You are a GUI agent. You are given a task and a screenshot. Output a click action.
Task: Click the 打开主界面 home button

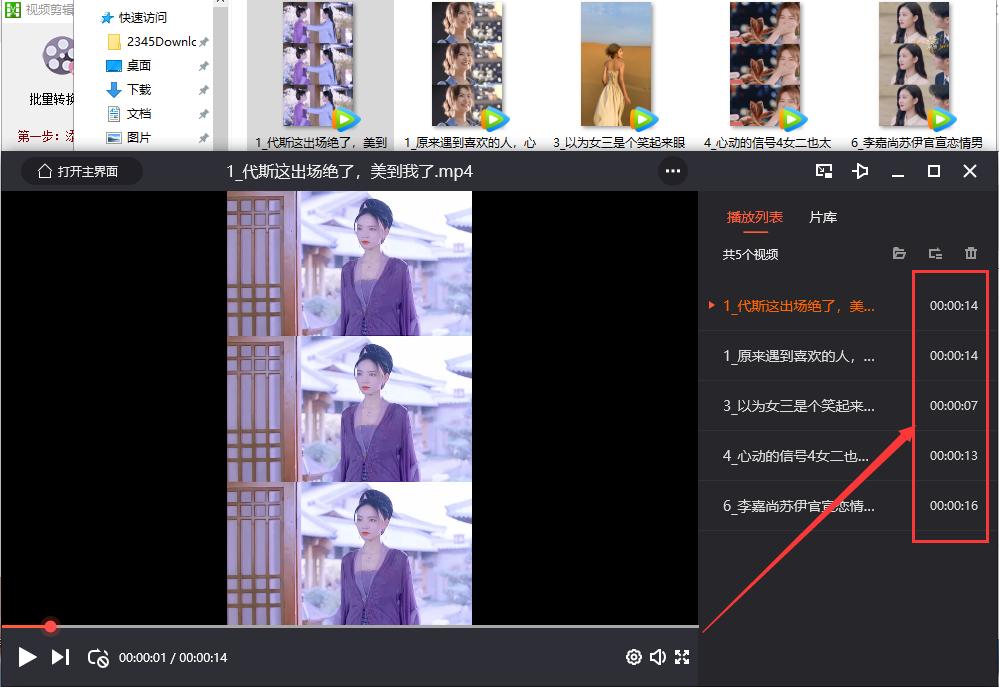click(82, 171)
